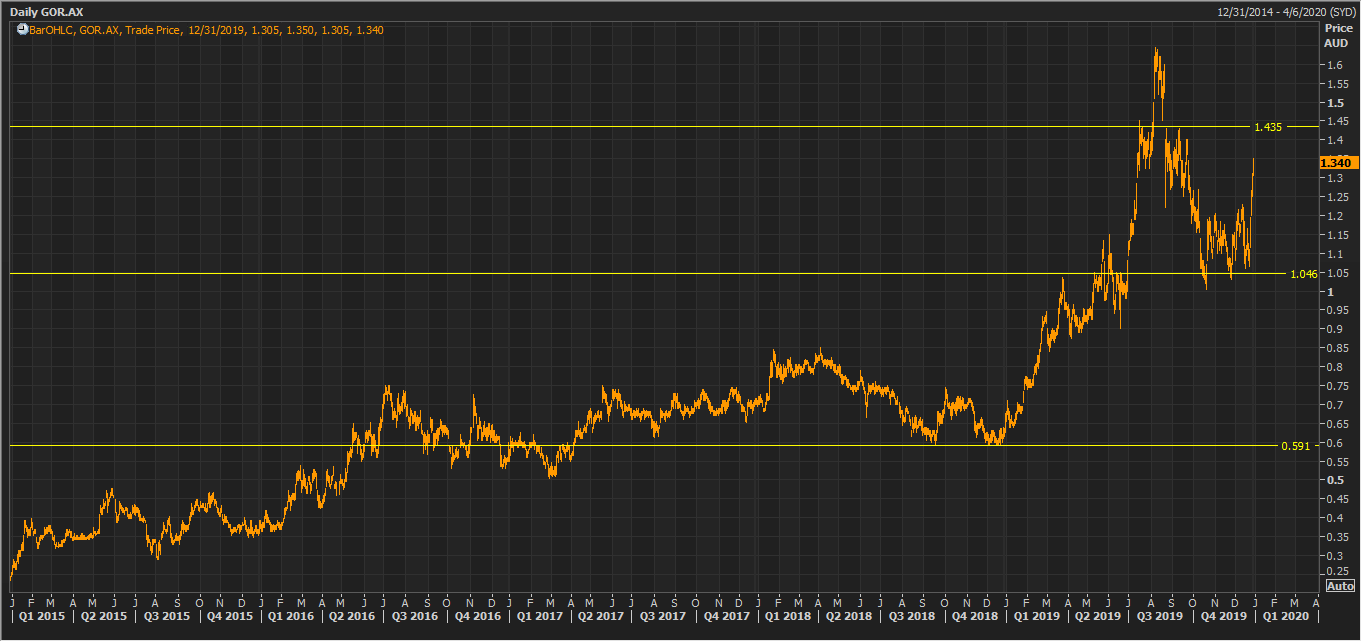Click the 1.25 price axis label

(1338, 197)
